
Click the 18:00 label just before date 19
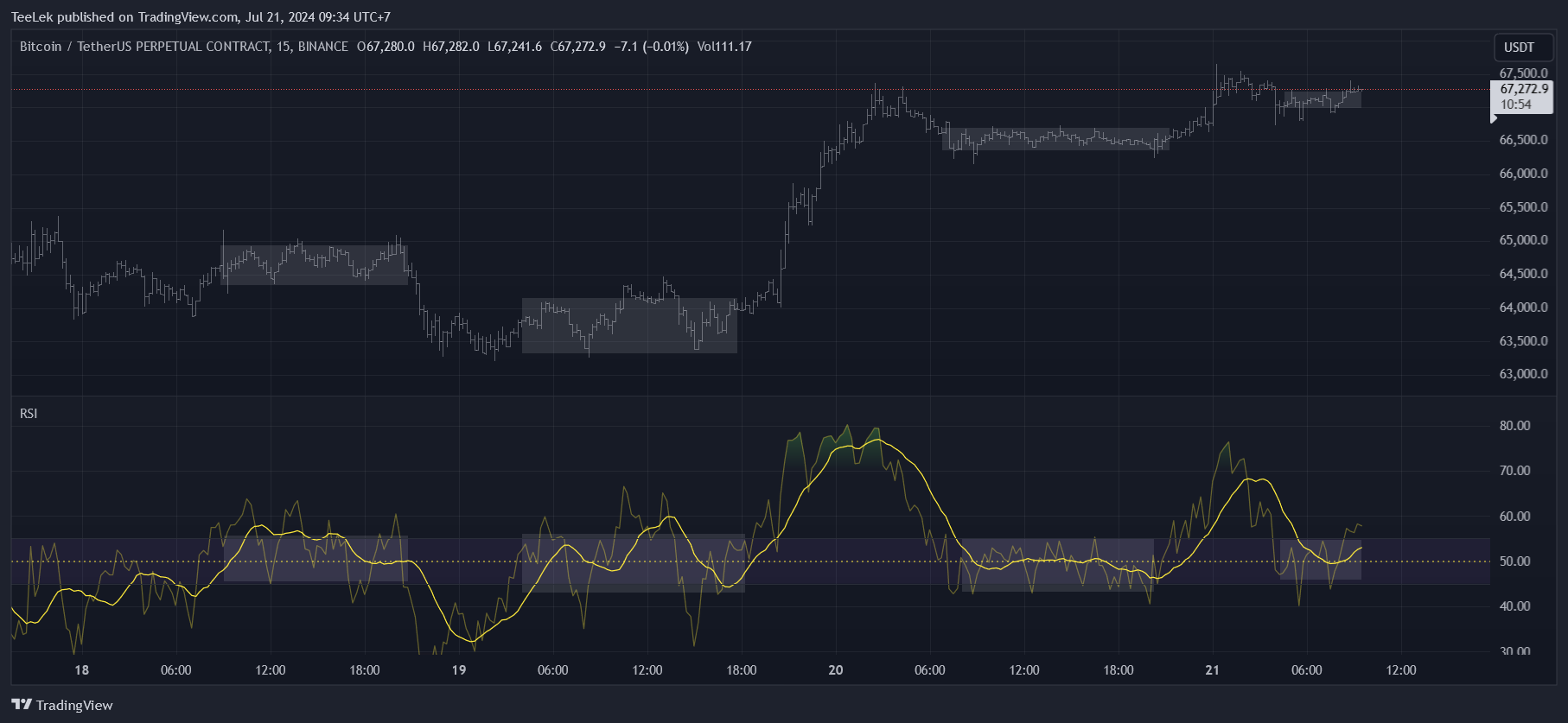click(x=364, y=670)
